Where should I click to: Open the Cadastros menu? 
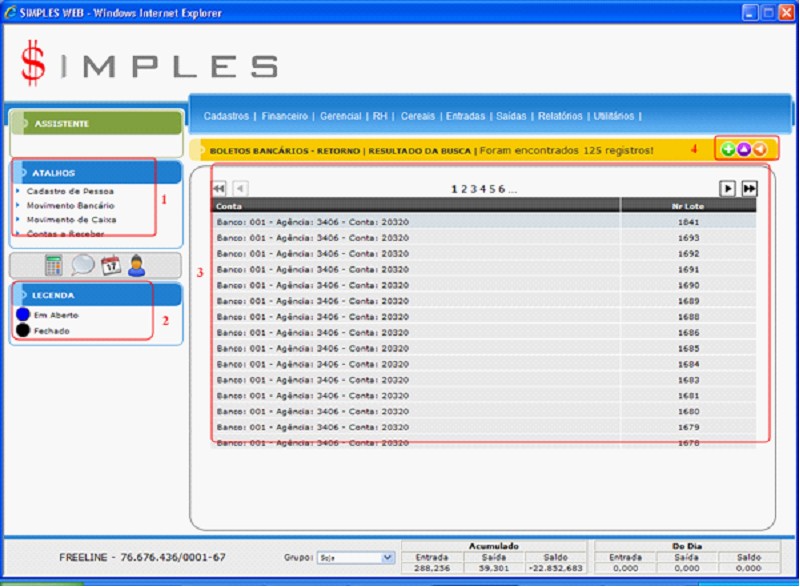click(226, 116)
